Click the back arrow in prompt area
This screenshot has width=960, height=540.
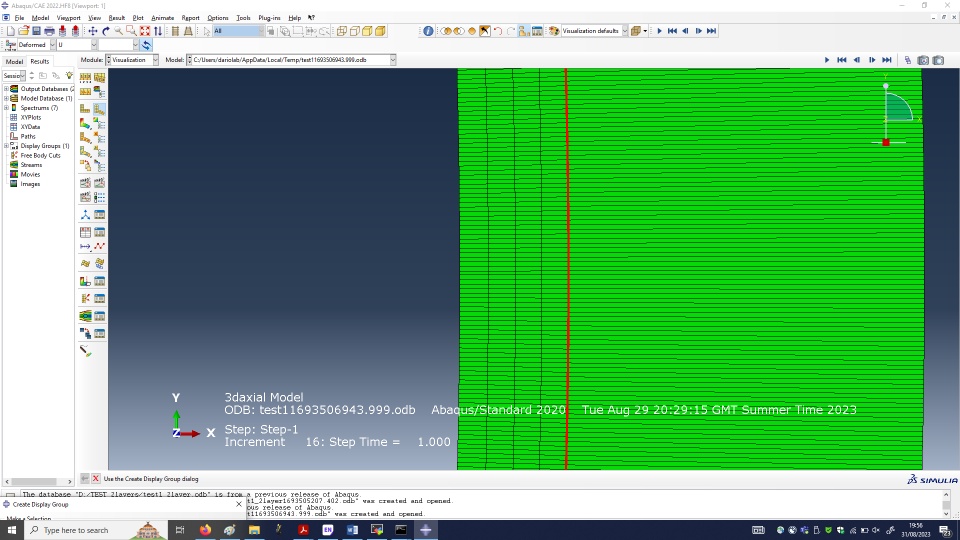pyautogui.click(x=84, y=479)
